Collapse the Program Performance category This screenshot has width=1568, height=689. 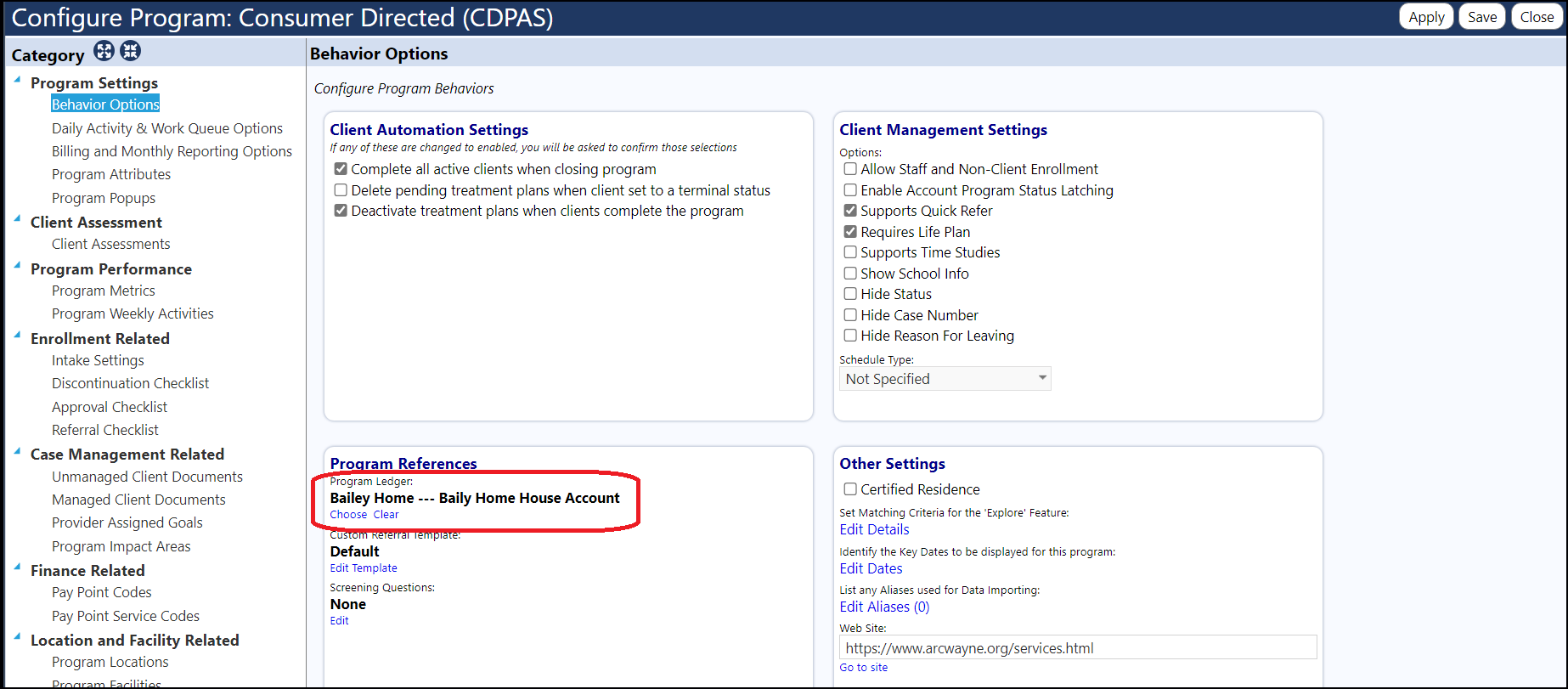pyautogui.click(x=17, y=266)
